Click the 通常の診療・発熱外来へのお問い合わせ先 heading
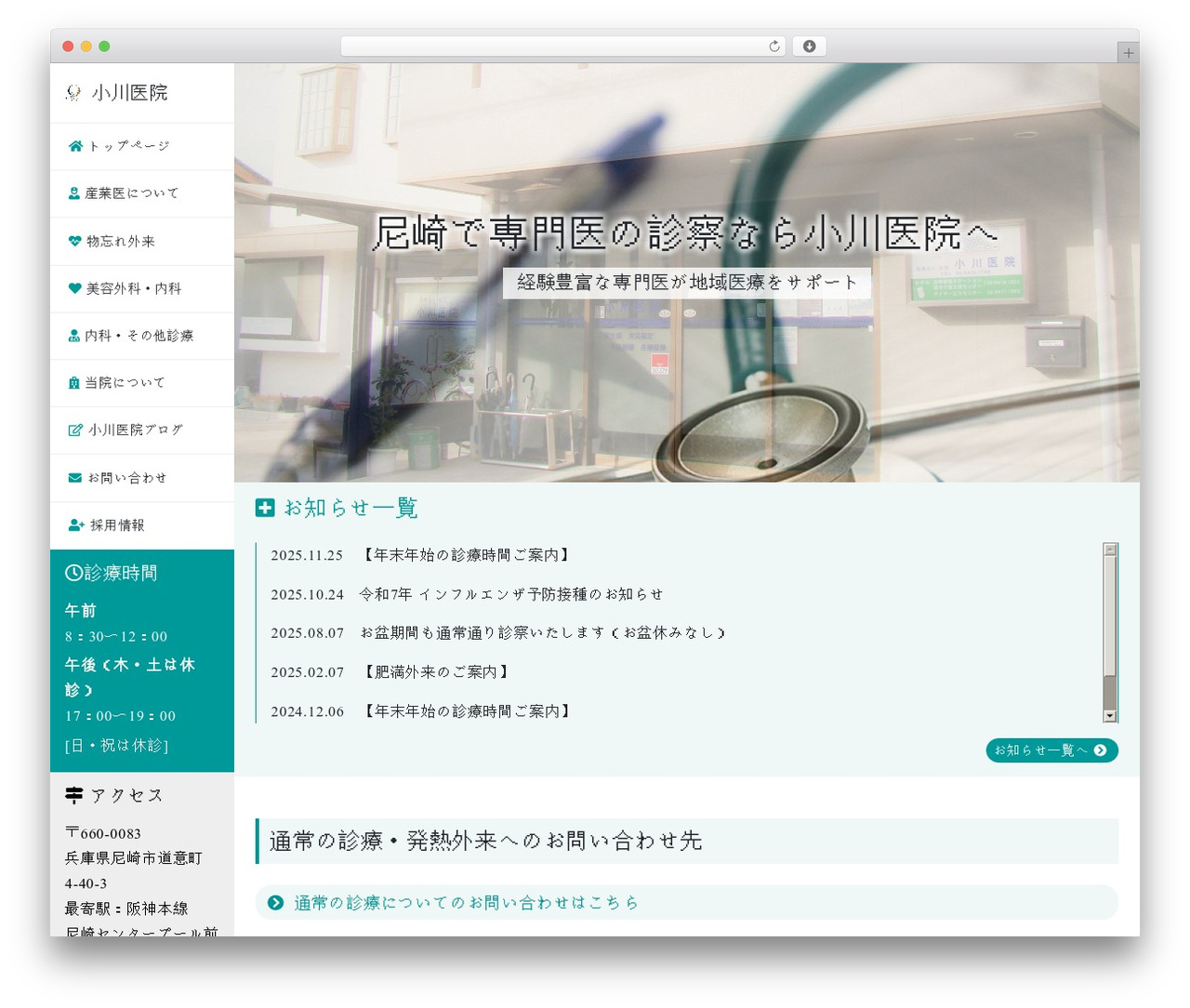 (x=687, y=842)
